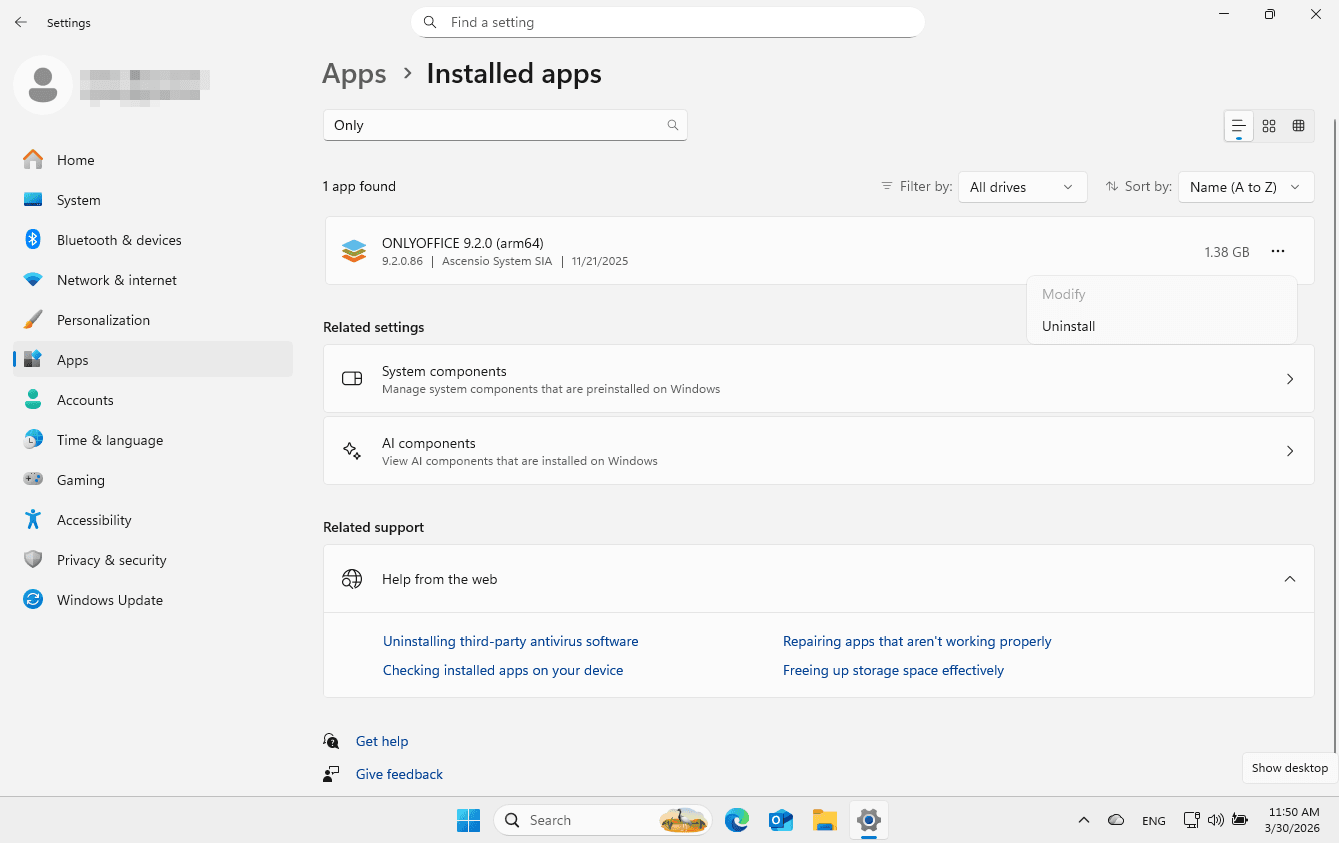Click the back arrow in Settings
The height and width of the screenshot is (843, 1339).
coord(21,22)
